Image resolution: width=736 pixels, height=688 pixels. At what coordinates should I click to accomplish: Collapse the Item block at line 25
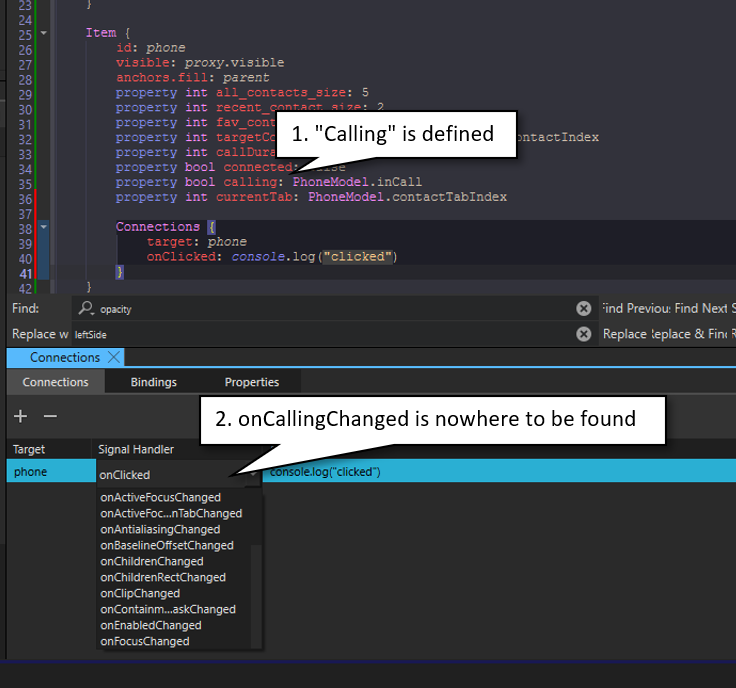tap(44, 33)
